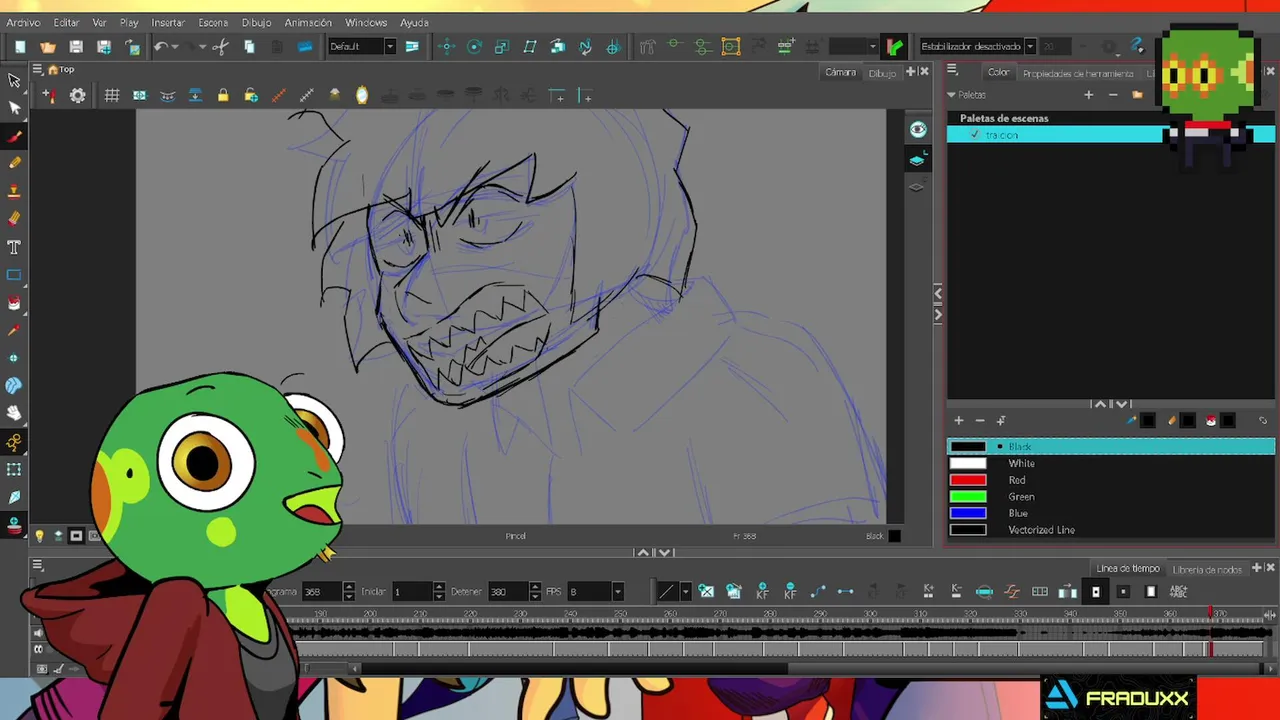Click the Copy icon in top toolbar
Screen dimensions: 1280x720
point(249,47)
